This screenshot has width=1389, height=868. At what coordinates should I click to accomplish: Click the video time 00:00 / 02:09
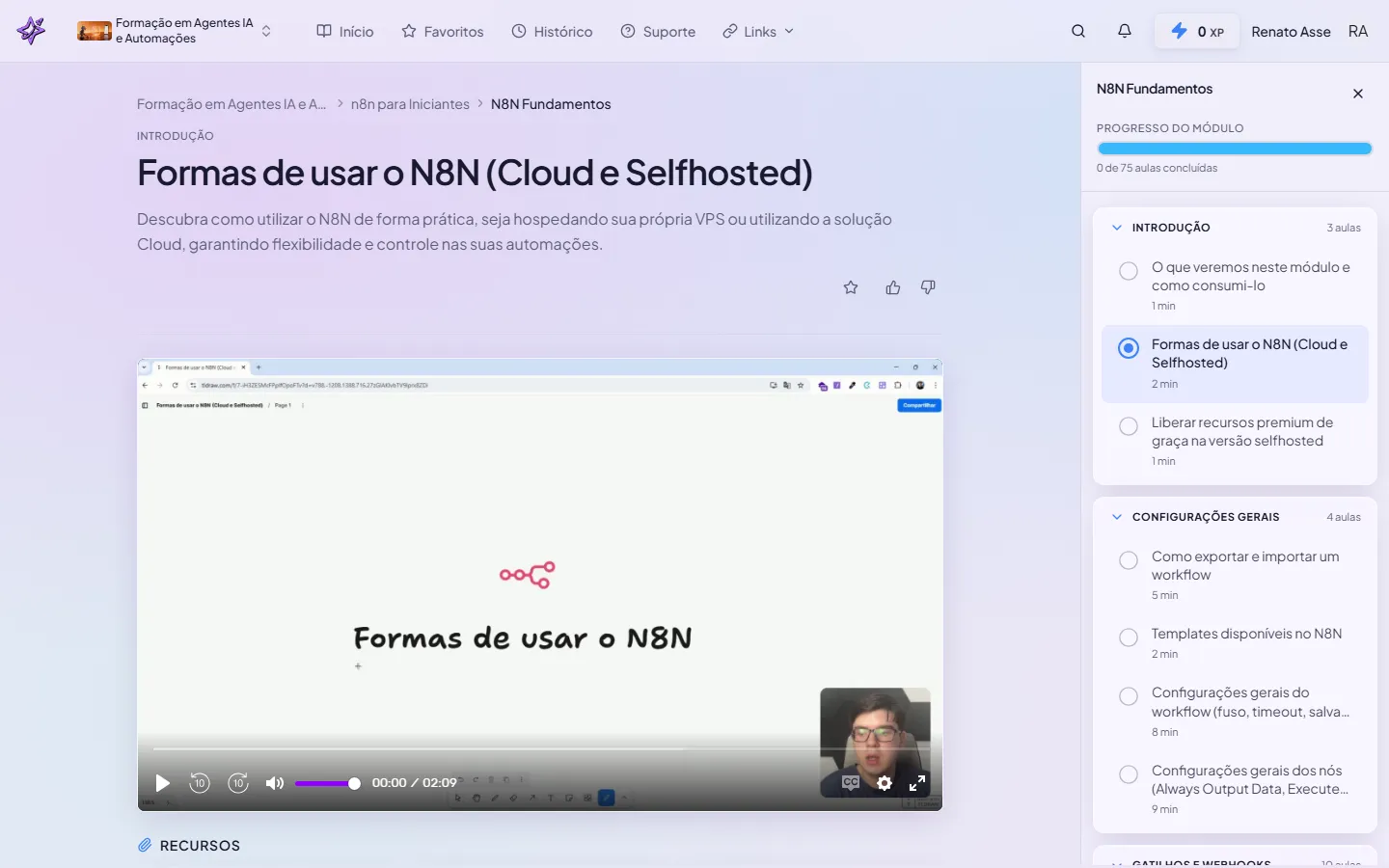(414, 783)
